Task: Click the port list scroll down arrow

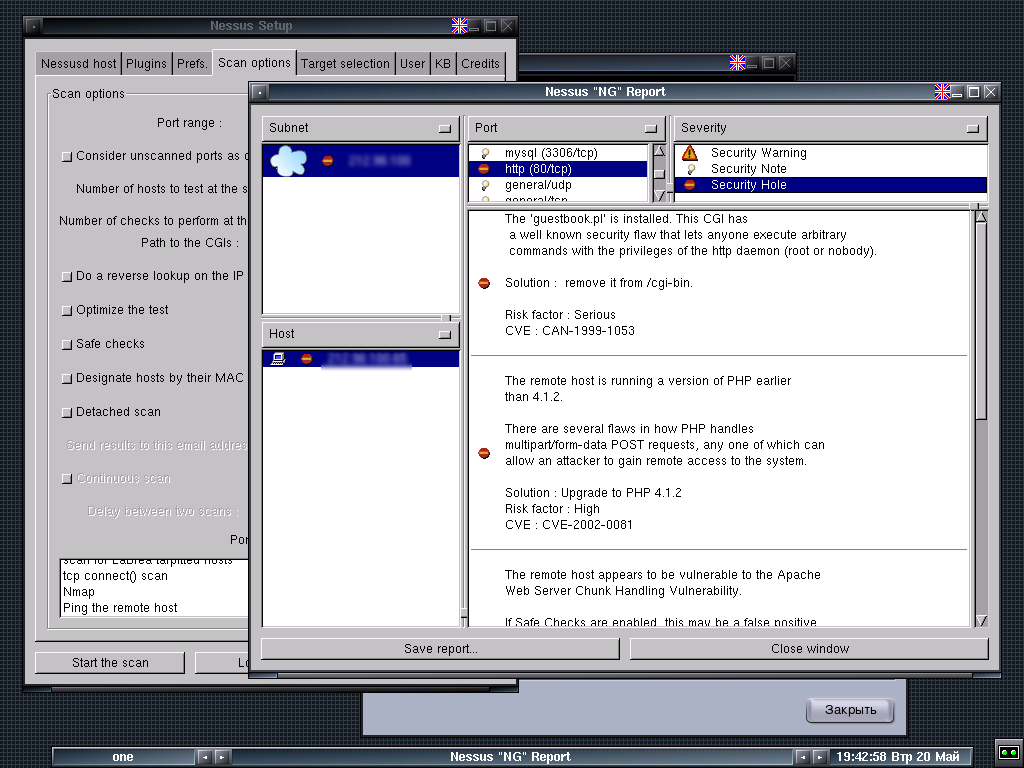Action: (x=660, y=195)
